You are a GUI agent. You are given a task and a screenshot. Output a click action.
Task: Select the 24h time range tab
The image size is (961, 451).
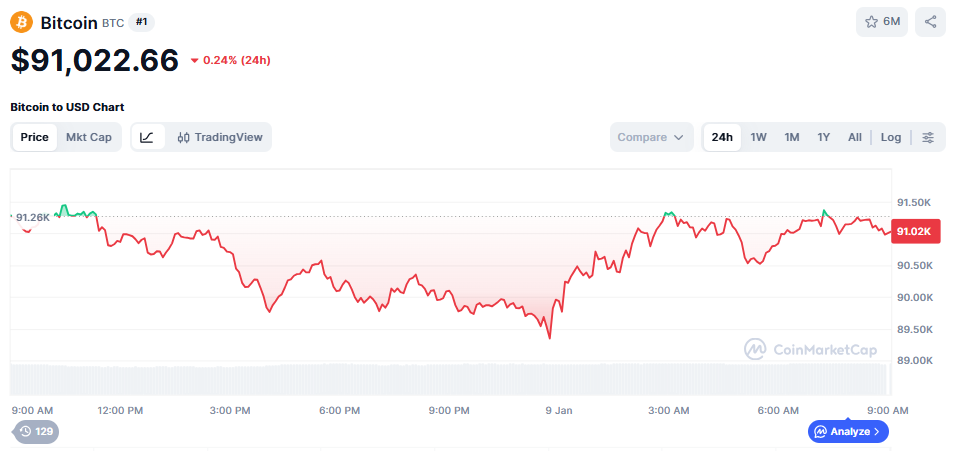722,137
